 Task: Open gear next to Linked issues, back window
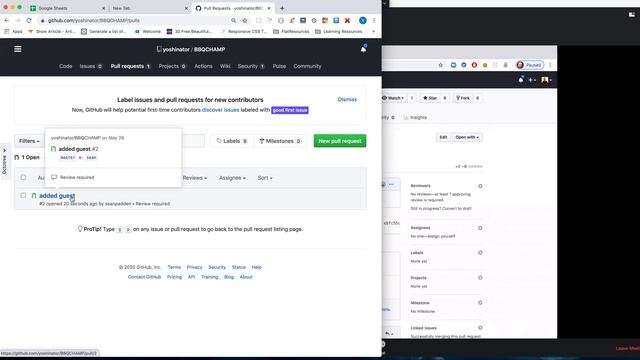coord(480,328)
